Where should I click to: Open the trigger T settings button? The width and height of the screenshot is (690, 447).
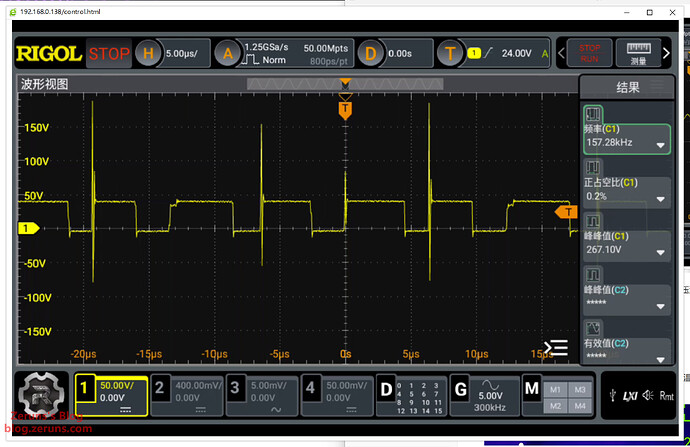coord(450,53)
